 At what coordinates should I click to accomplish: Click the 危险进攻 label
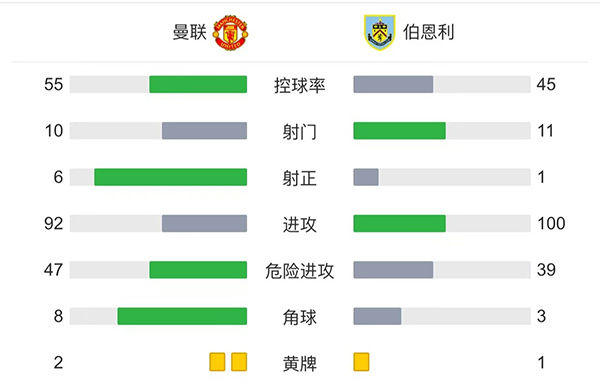coord(300,271)
